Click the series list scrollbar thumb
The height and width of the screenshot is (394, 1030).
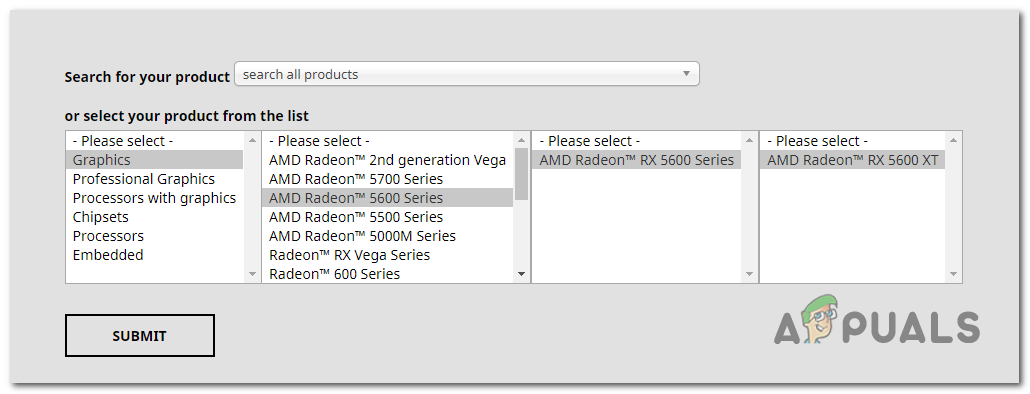click(x=522, y=173)
